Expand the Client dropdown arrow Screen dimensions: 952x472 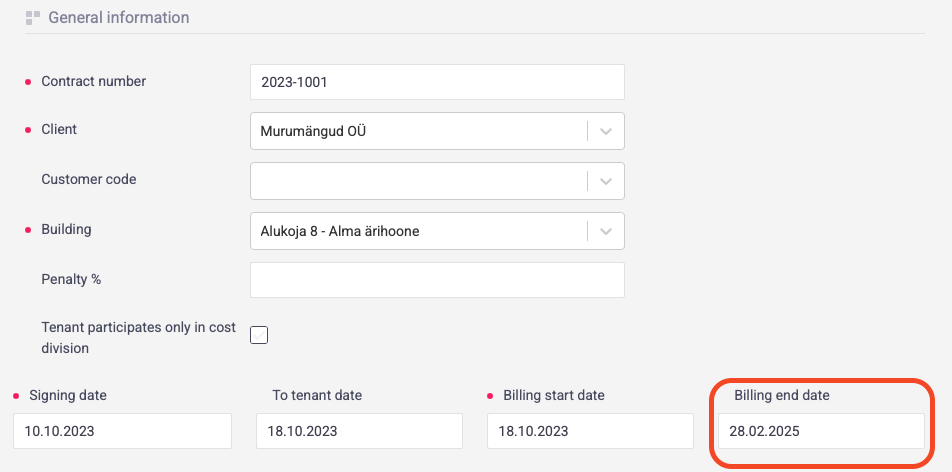coord(605,131)
